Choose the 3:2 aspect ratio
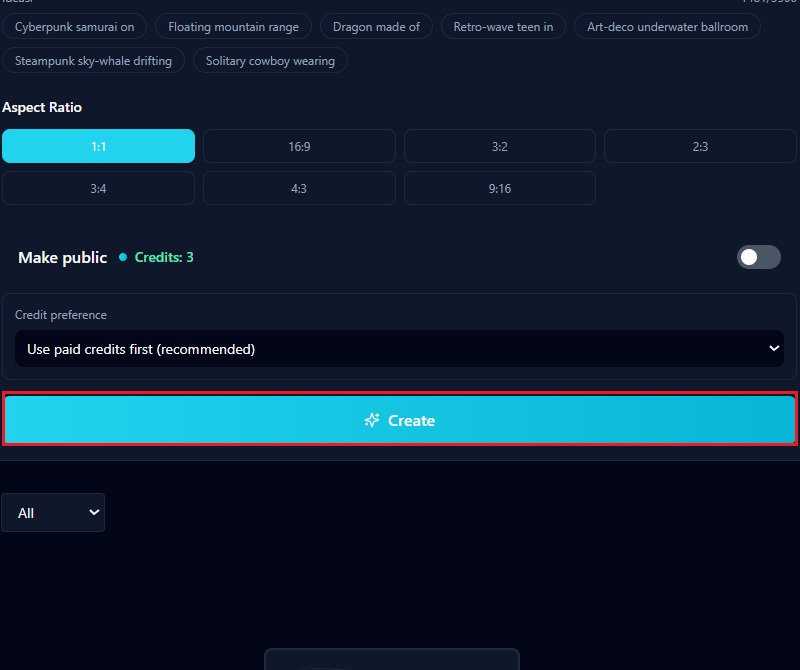Image resolution: width=800 pixels, height=670 pixels. click(x=499, y=146)
